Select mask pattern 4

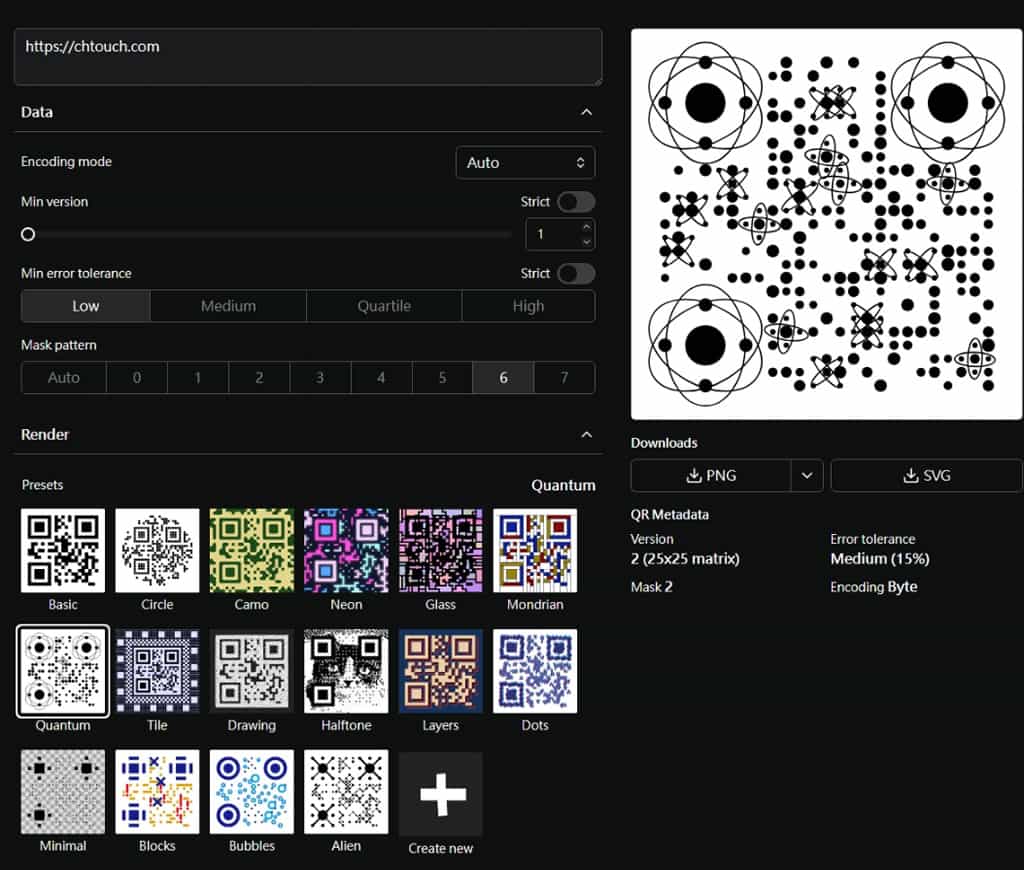coord(381,378)
